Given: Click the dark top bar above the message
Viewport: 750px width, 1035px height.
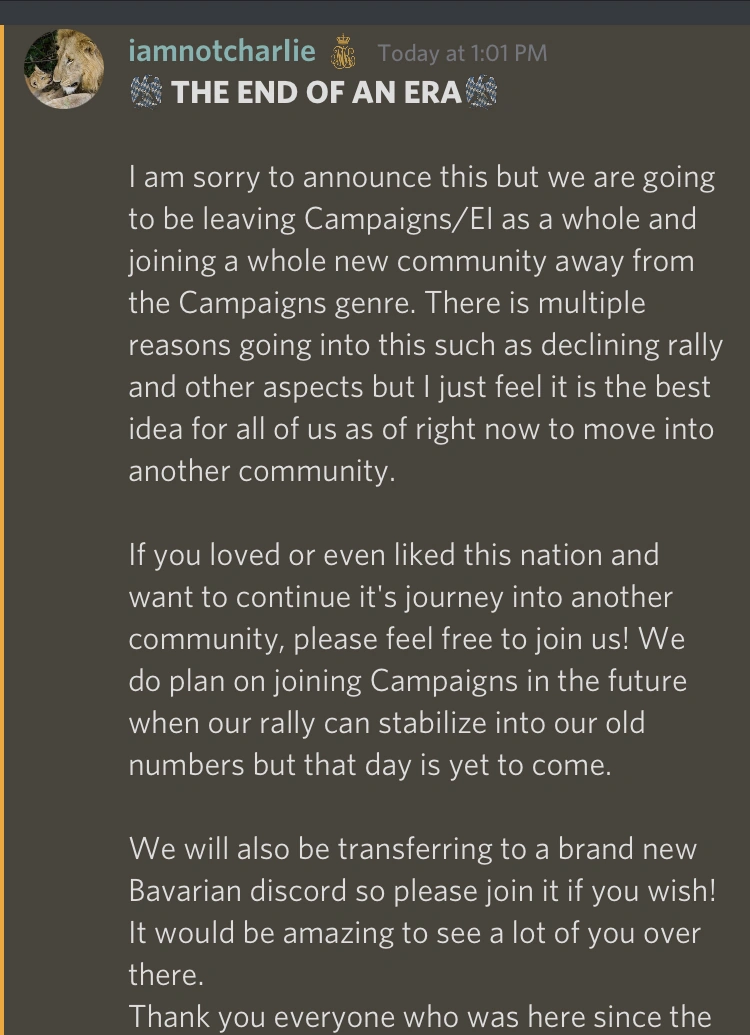Looking at the screenshot, I should coord(375,11).
